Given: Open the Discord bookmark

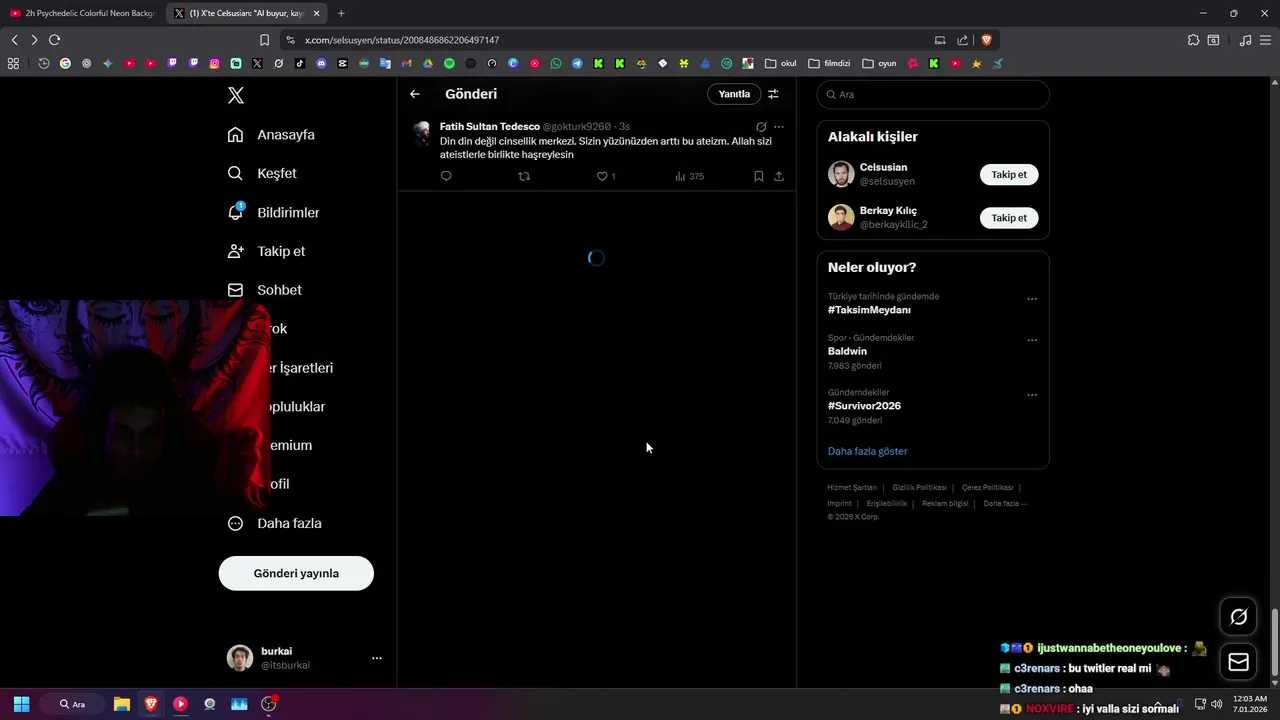Looking at the screenshot, I should point(321,63).
